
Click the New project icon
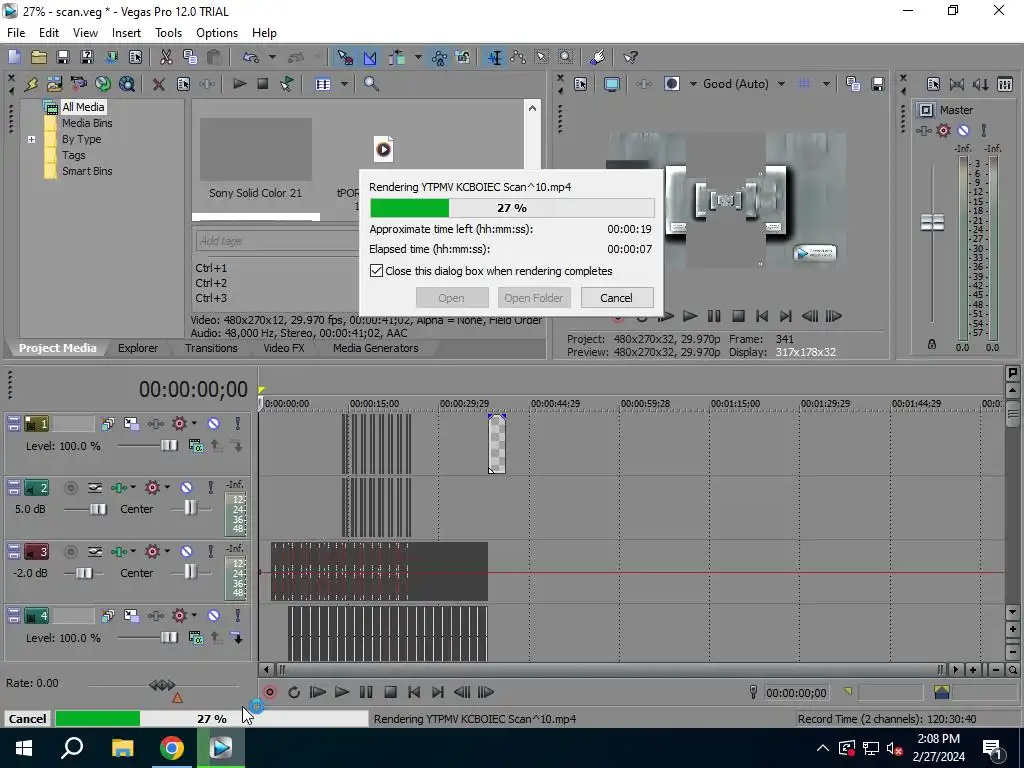pos(14,57)
